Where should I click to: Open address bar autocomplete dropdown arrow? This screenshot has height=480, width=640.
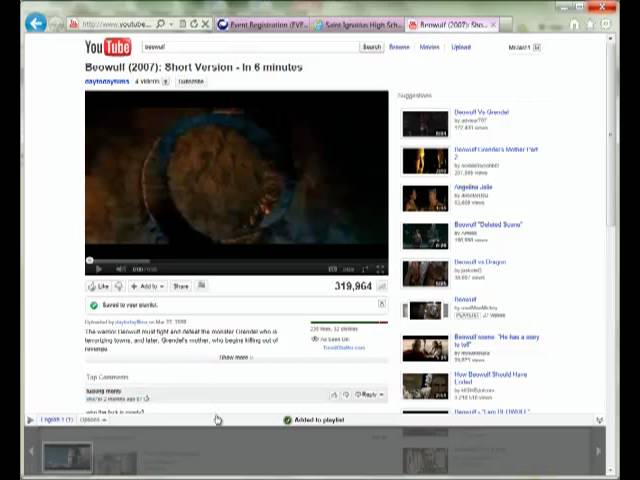click(x=171, y=24)
